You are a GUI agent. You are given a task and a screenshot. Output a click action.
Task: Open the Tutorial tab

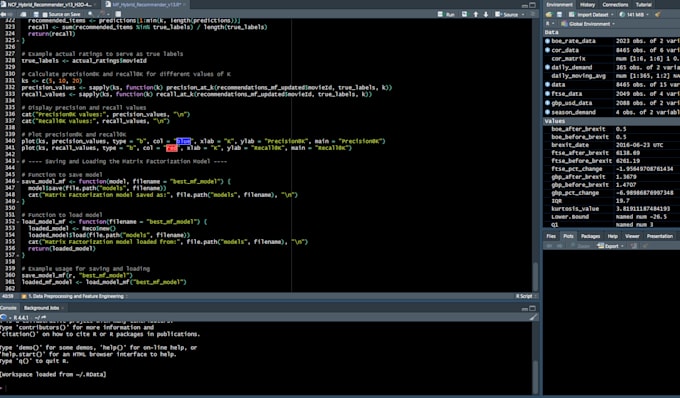click(x=644, y=4)
